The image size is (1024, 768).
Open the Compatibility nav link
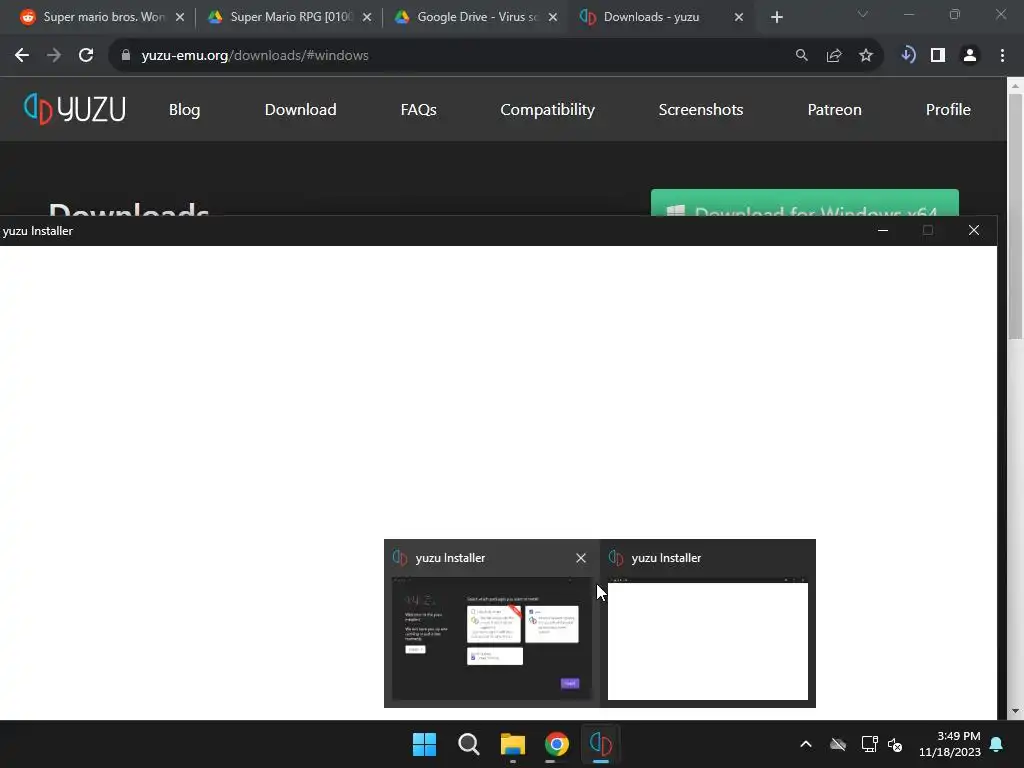tap(547, 110)
